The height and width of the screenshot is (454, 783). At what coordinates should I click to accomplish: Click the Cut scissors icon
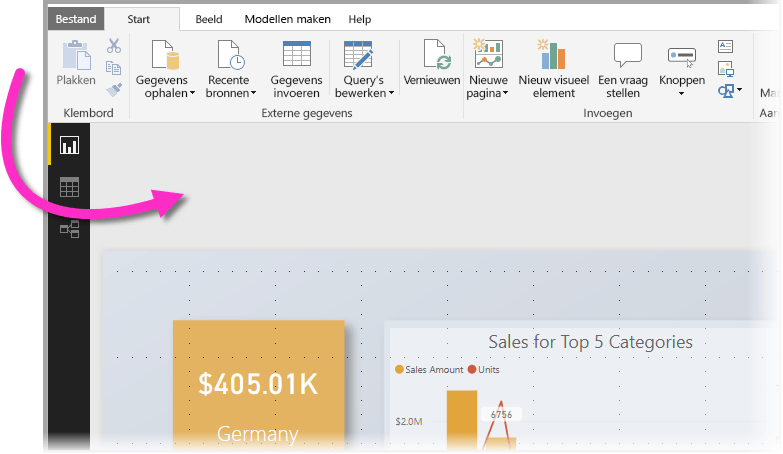click(x=114, y=46)
